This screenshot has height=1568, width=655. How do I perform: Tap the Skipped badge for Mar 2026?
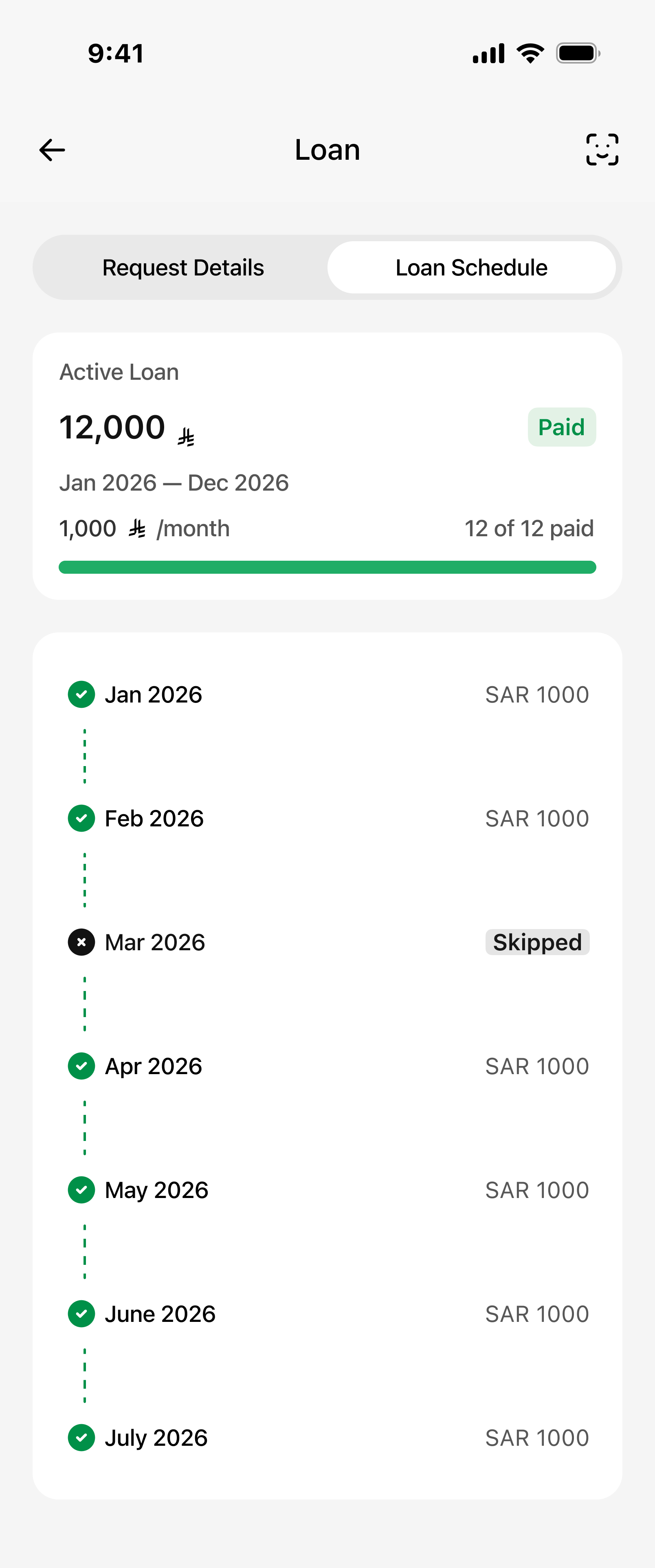537,942
